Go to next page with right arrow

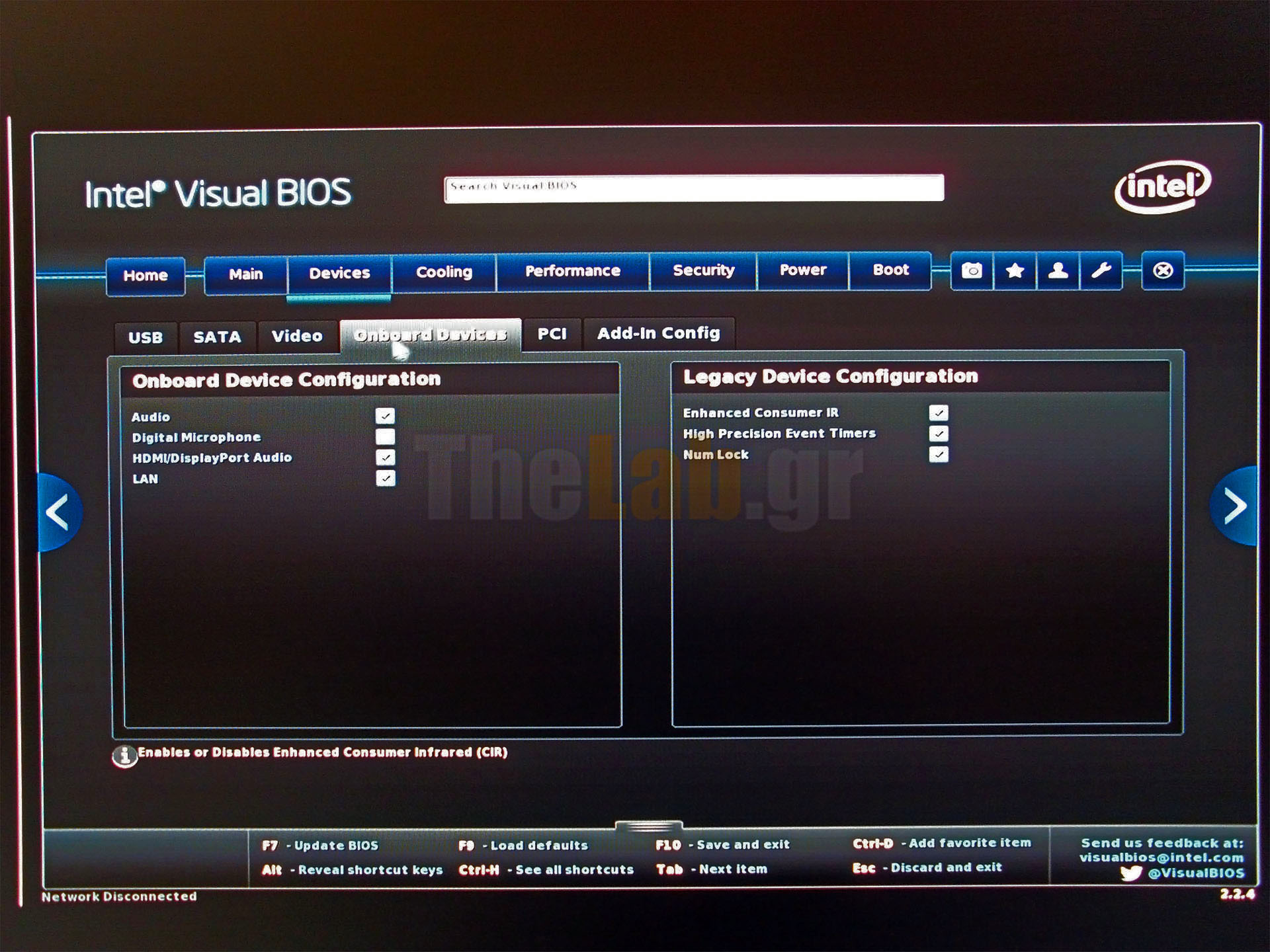(1234, 506)
